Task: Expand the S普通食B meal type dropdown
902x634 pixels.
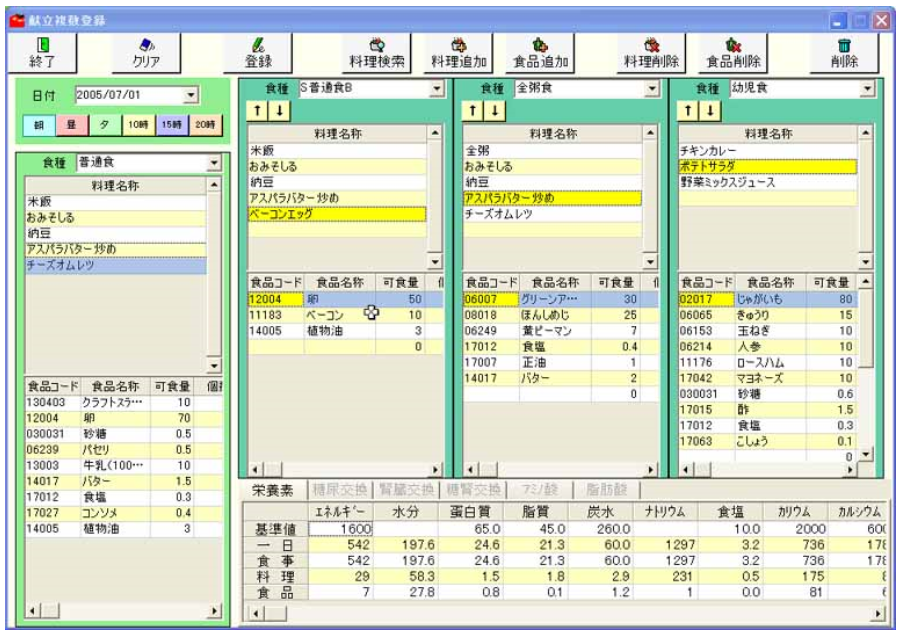Action: click(x=436, y=89)
